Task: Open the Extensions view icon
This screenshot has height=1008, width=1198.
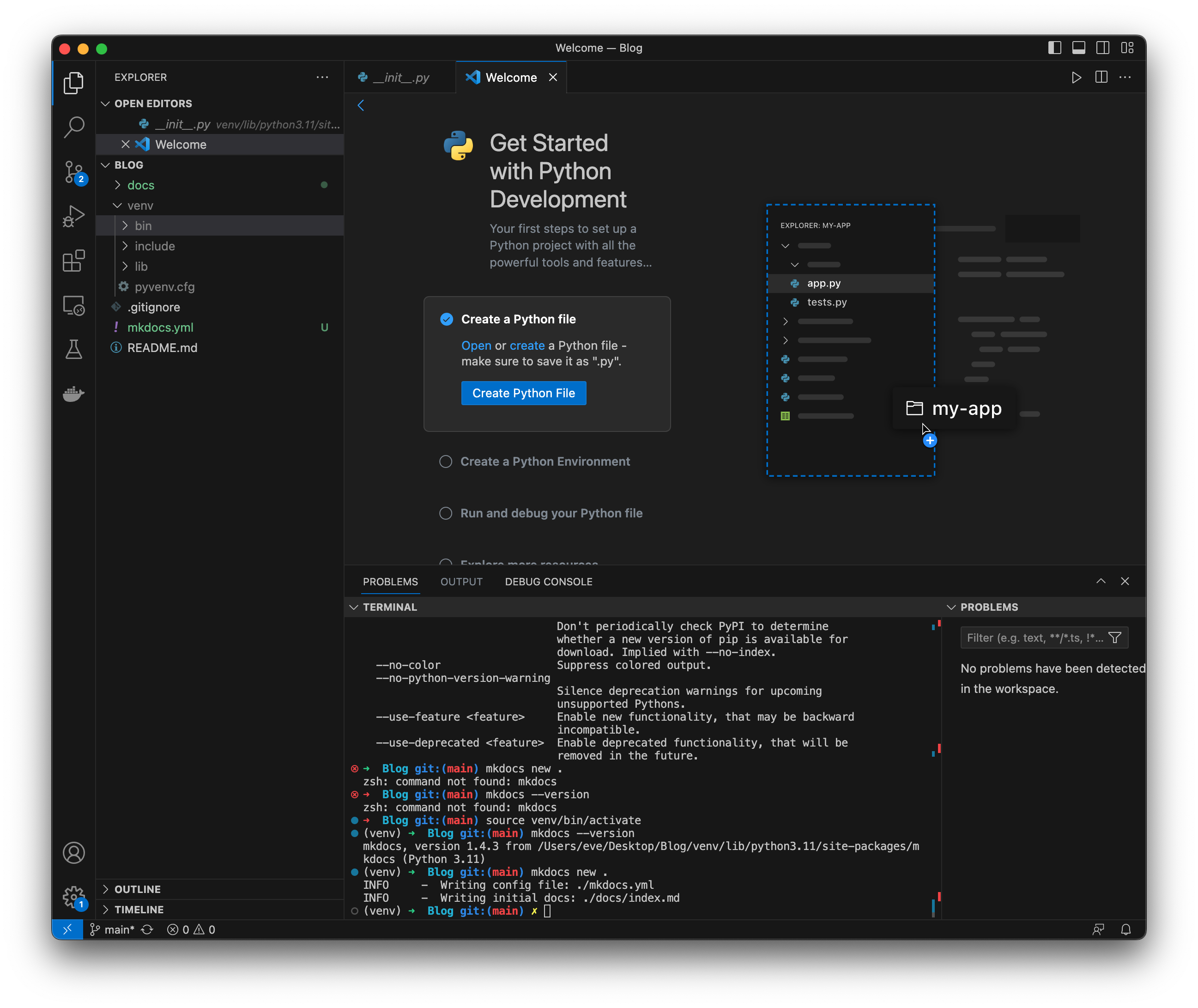Action: point(74,261)
